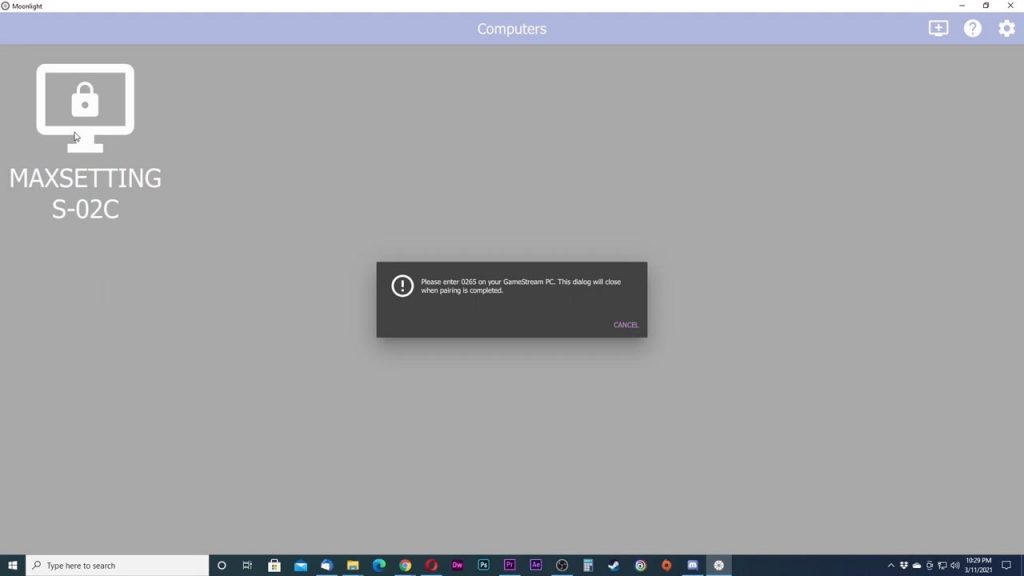Screen dimensions: 1024x576
Task: Click the Moonlight title bar app icon
Action: click(5, 6)
